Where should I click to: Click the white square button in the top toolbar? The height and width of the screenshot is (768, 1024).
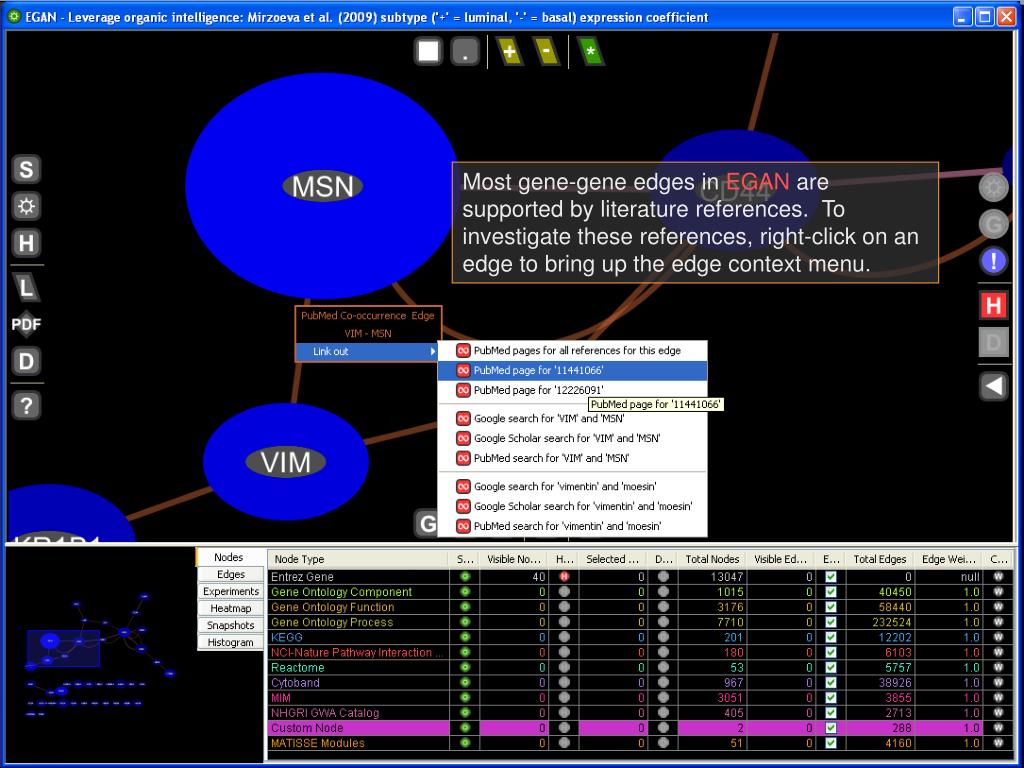click(x=428, y=51)
